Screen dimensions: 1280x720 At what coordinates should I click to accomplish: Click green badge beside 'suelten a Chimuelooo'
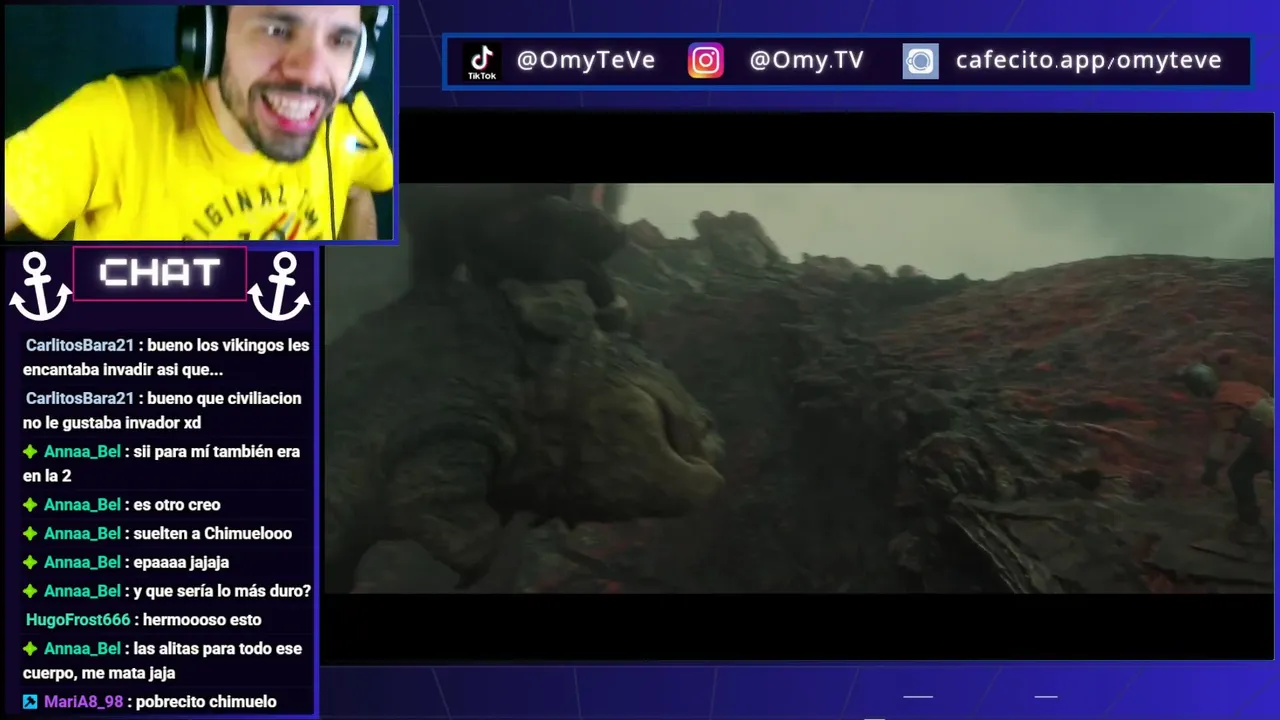[x=30, y=534]
